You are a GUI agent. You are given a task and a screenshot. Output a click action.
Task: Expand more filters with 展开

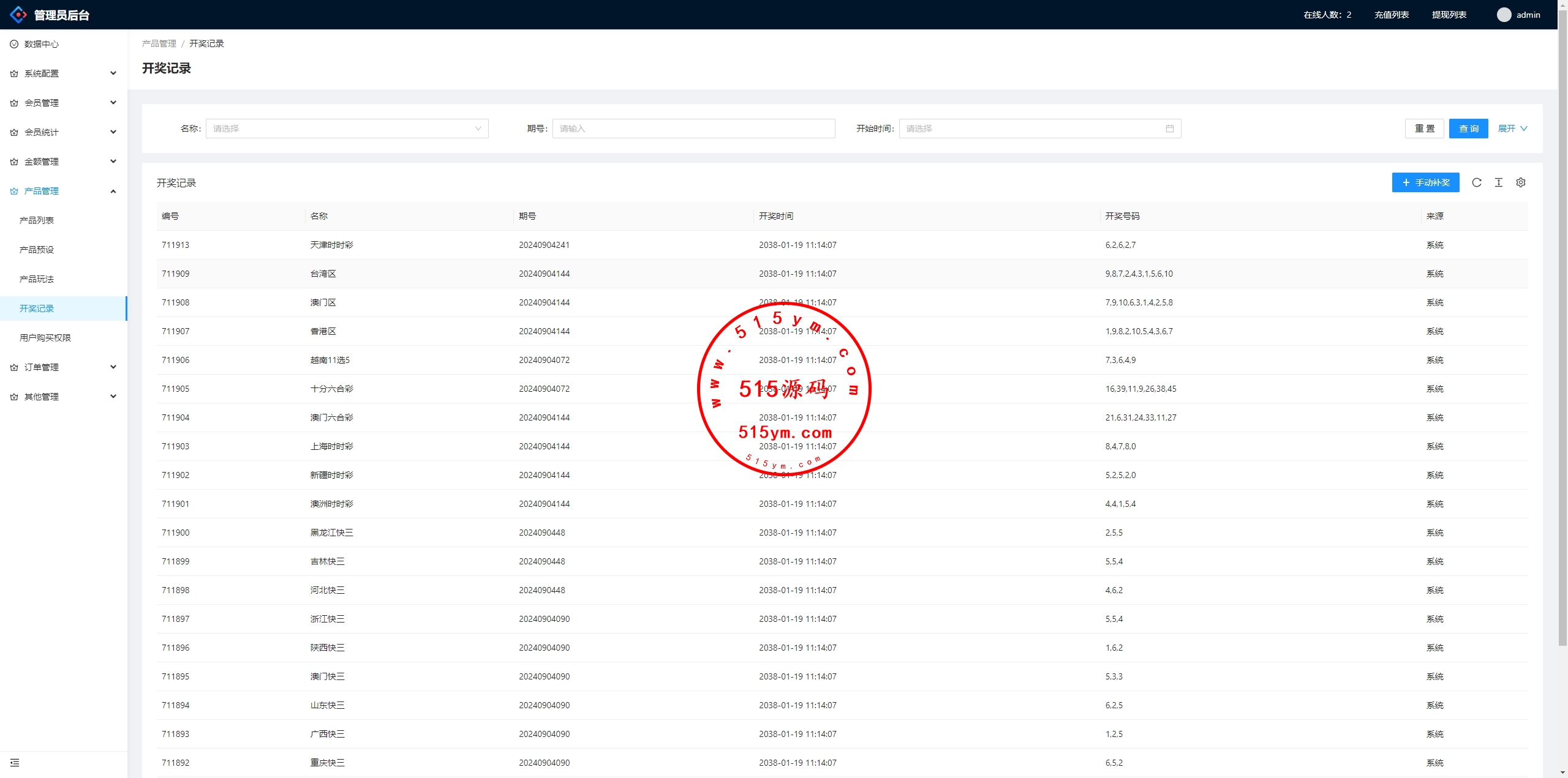point(1512,129)
